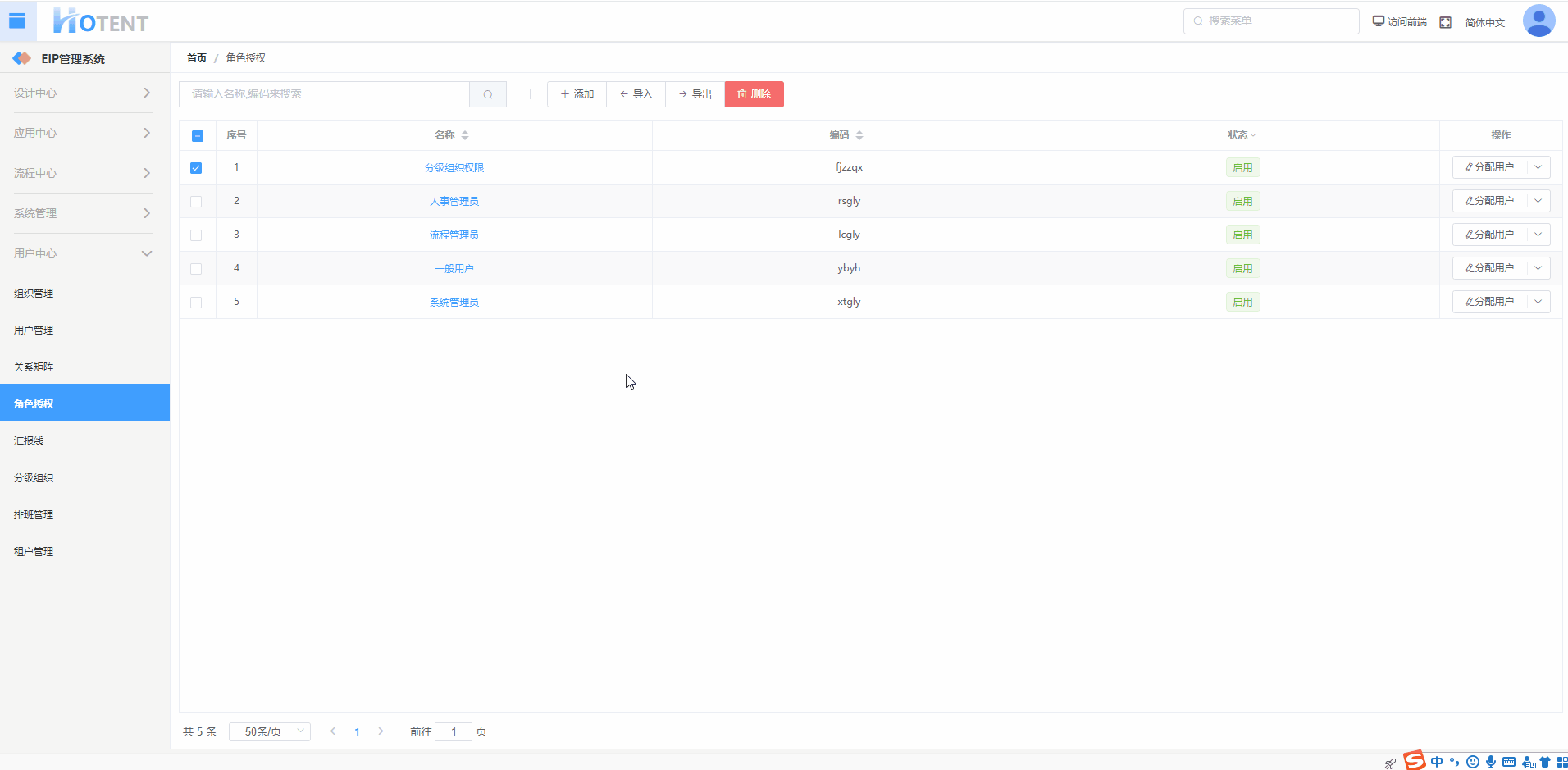The width and height of the screenshot is (1568, 770).
Task: Open the 流程管理员 role link
Action: (454, 235)
